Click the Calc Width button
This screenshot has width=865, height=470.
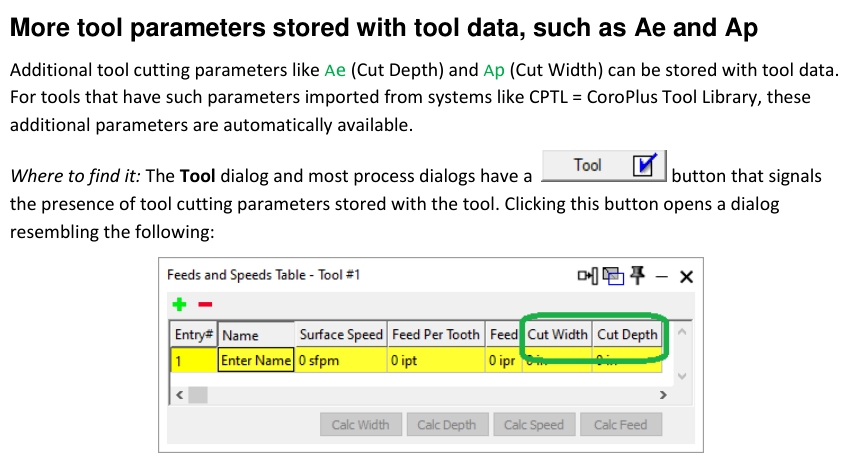361,425
